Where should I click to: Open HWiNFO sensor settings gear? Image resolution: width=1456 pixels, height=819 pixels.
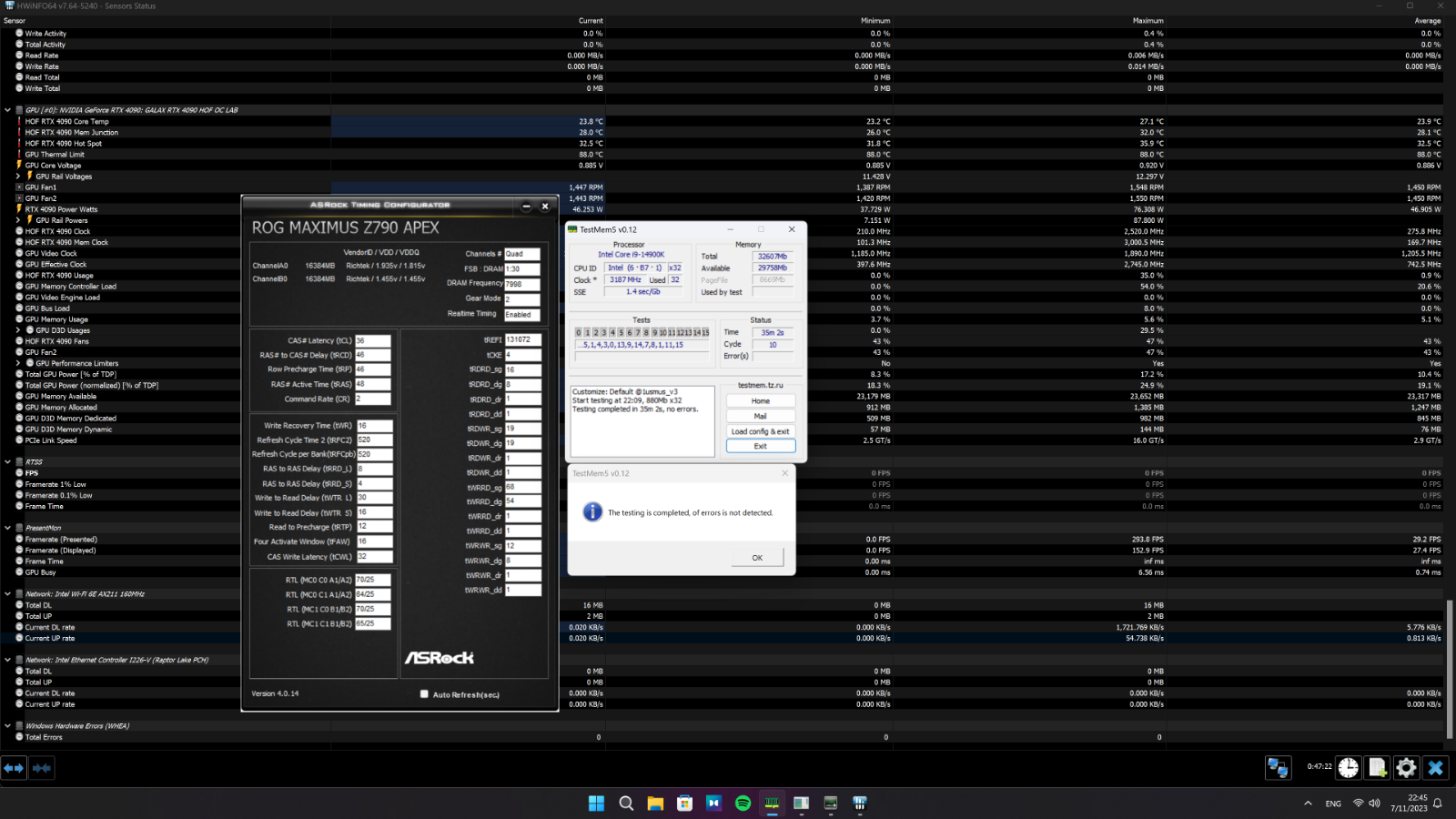tap(1406, 768)
